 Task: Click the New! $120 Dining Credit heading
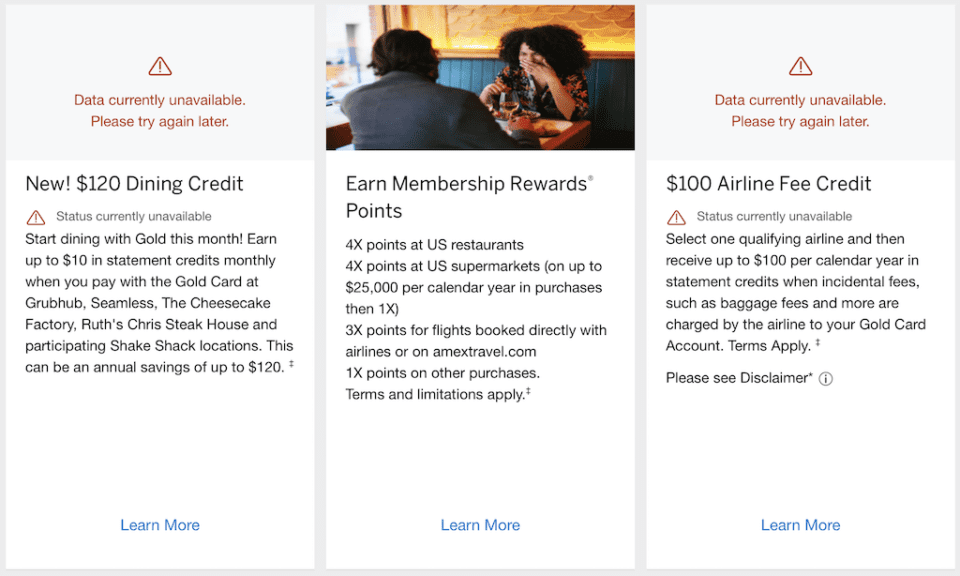[134, 183]
